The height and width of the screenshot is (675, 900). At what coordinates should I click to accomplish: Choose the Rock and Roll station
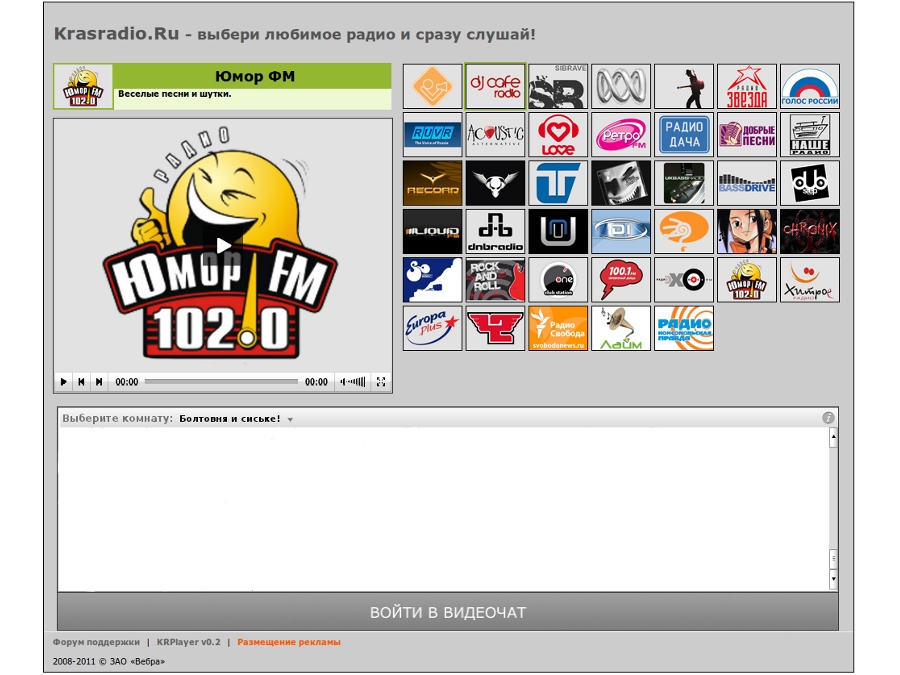coord(495,280)
